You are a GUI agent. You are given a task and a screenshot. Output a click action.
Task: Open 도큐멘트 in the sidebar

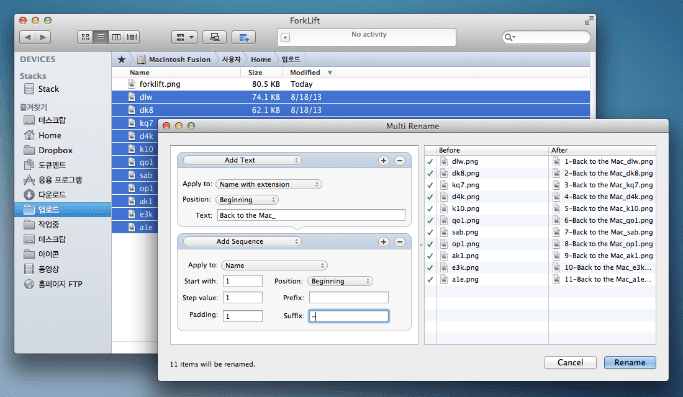(44, 165)
